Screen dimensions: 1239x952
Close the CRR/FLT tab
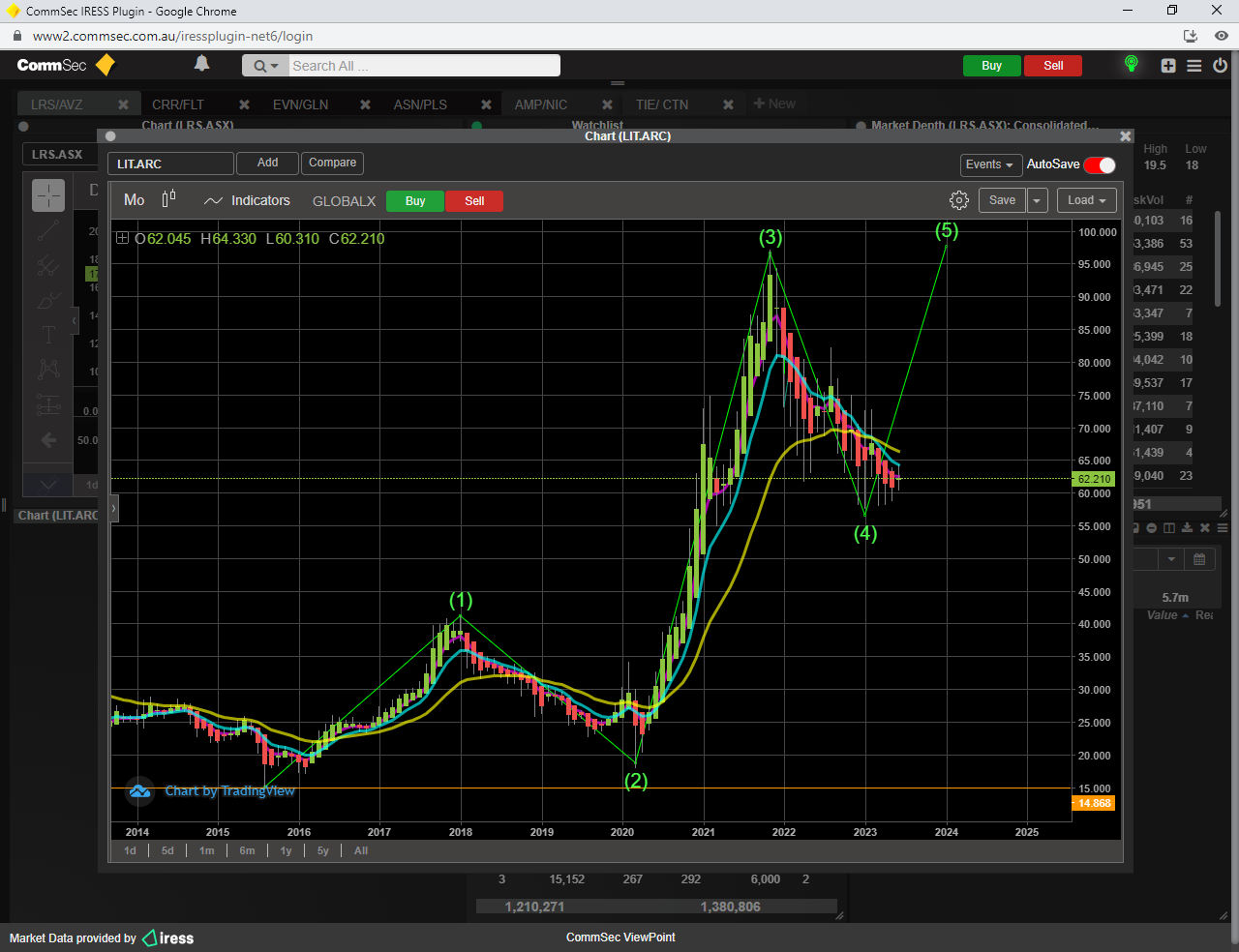click(244, 104)
